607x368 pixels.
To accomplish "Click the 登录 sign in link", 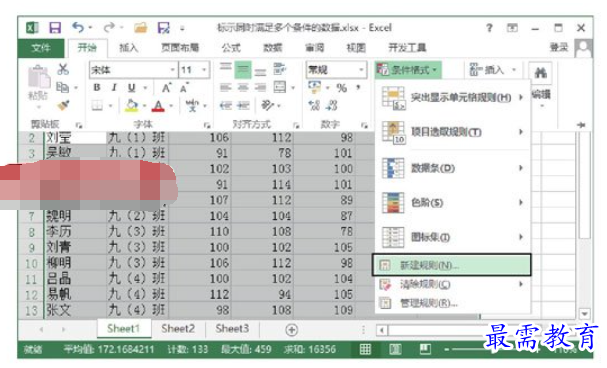I will pyautogui.click(x=559, y=48).
